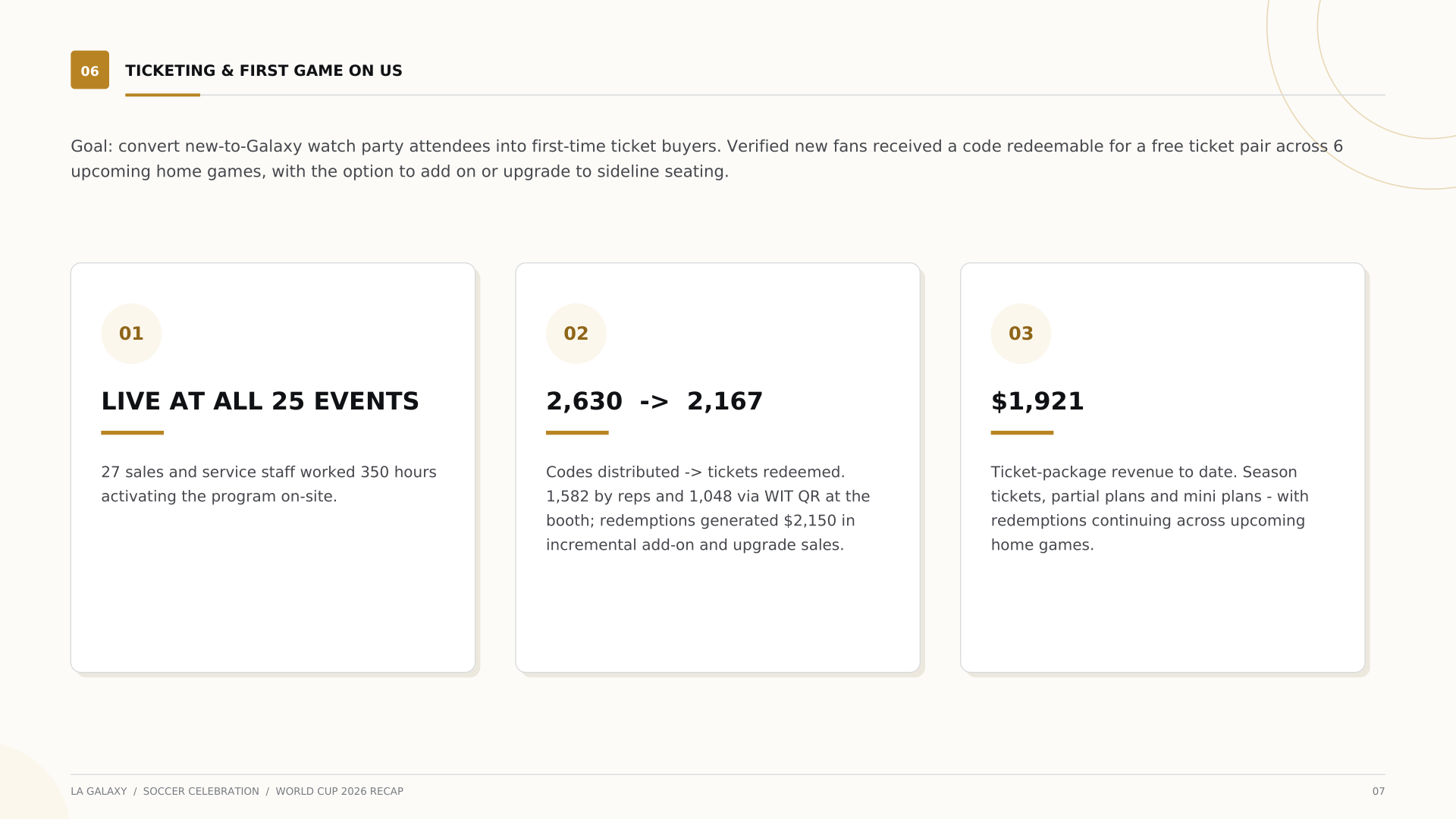The height and width of the screenshot is (819, 1456).
Task: Click footer text 'SOCCER CELEBRATION'
Action: tap(201, 791)
